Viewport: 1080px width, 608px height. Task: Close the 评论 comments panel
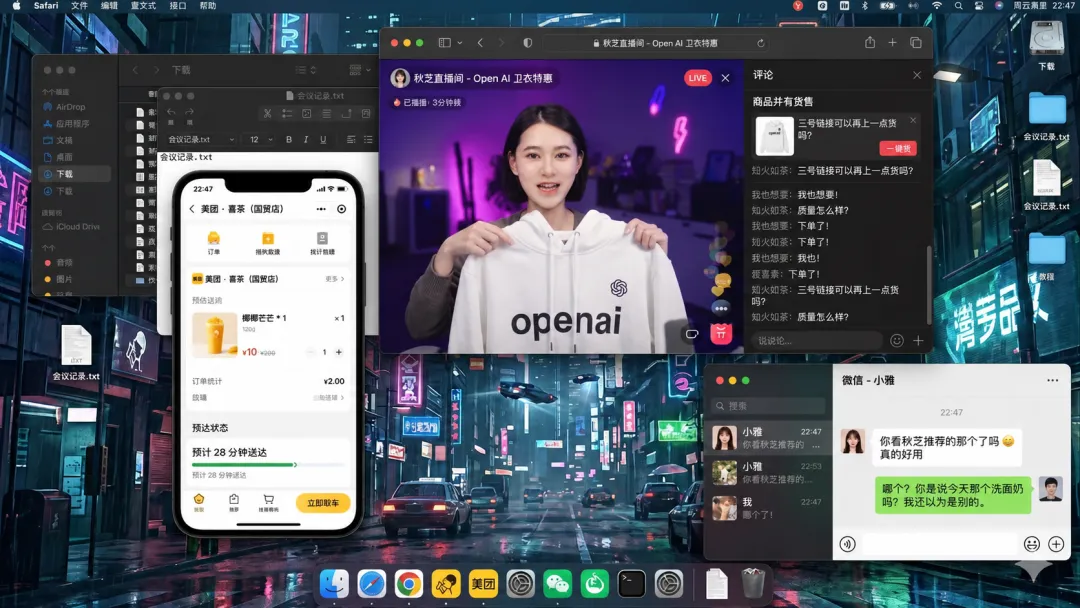[917, 75]
